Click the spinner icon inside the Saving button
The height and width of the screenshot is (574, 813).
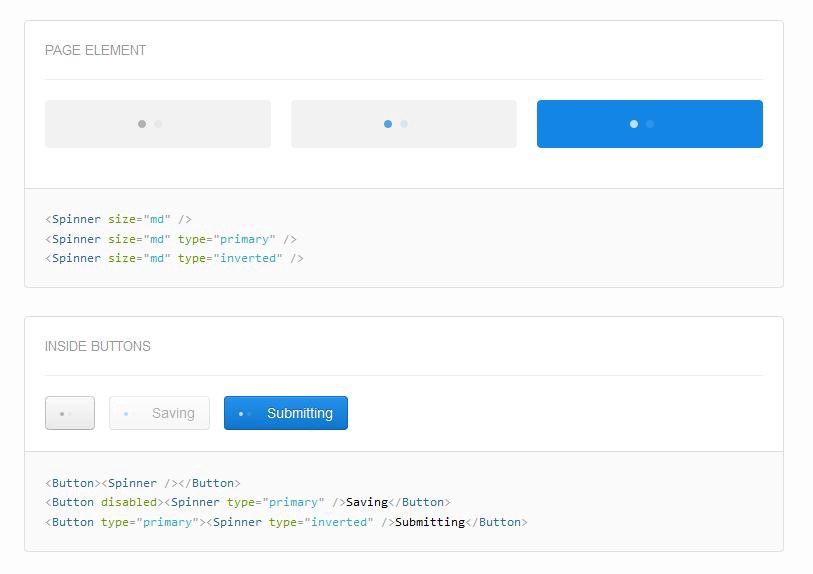pos(129,413)
